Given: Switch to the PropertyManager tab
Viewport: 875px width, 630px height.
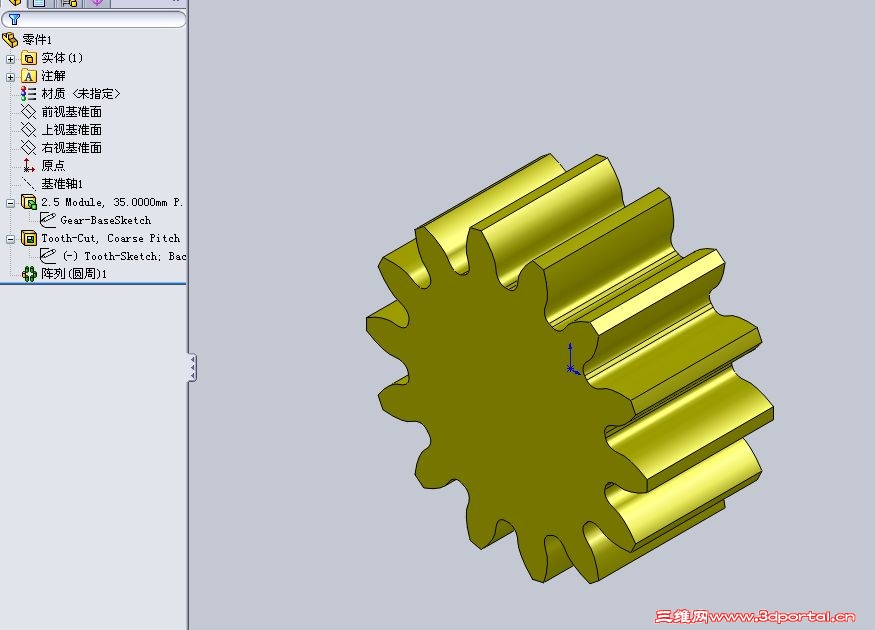Looking at the screenshot, I should pos(40,3).
